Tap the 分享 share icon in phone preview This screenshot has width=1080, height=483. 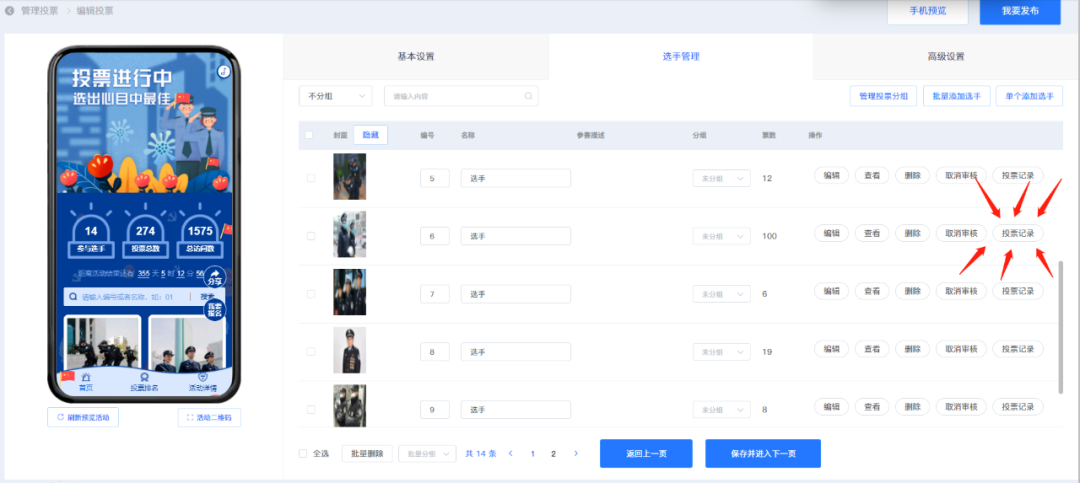pyautogui.click(x=215, y=277)
